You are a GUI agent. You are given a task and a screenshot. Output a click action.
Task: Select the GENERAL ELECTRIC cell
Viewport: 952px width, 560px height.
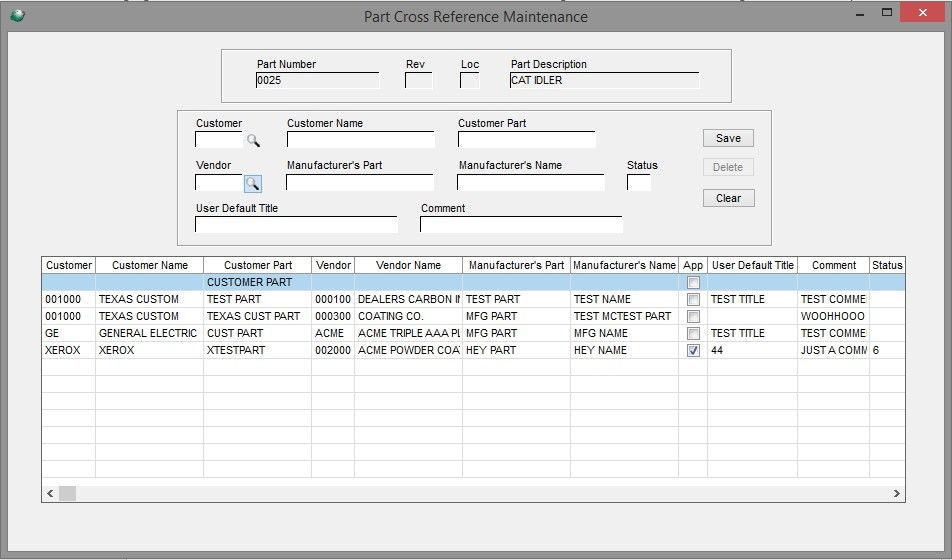[x=149, y=333]
